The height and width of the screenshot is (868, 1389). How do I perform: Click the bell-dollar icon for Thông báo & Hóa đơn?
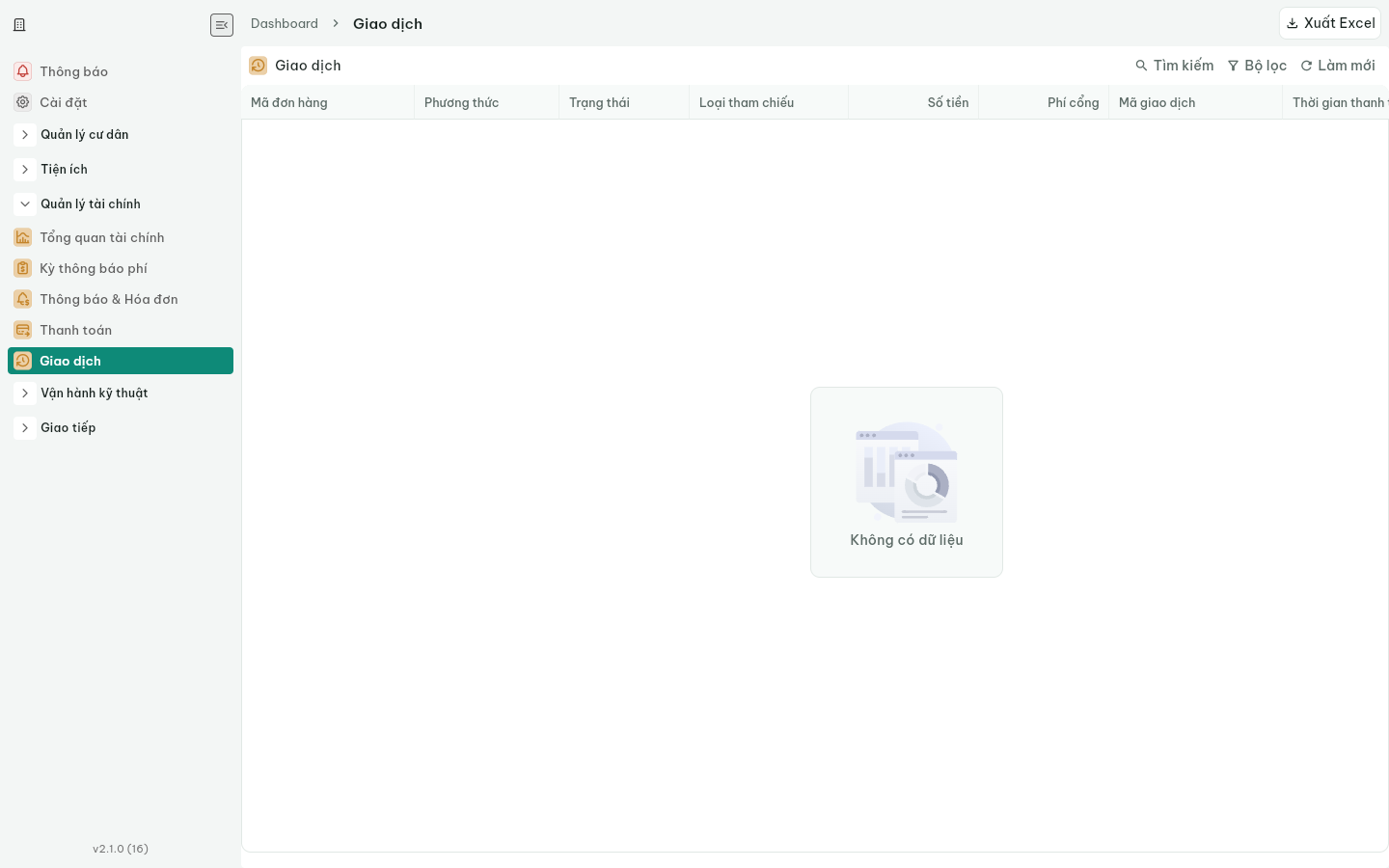(23, 299)
